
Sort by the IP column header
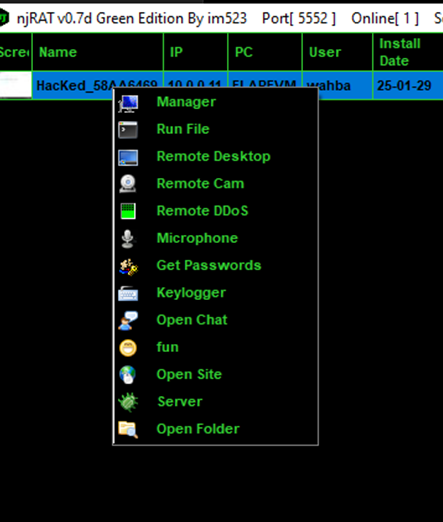click(196, 52)
